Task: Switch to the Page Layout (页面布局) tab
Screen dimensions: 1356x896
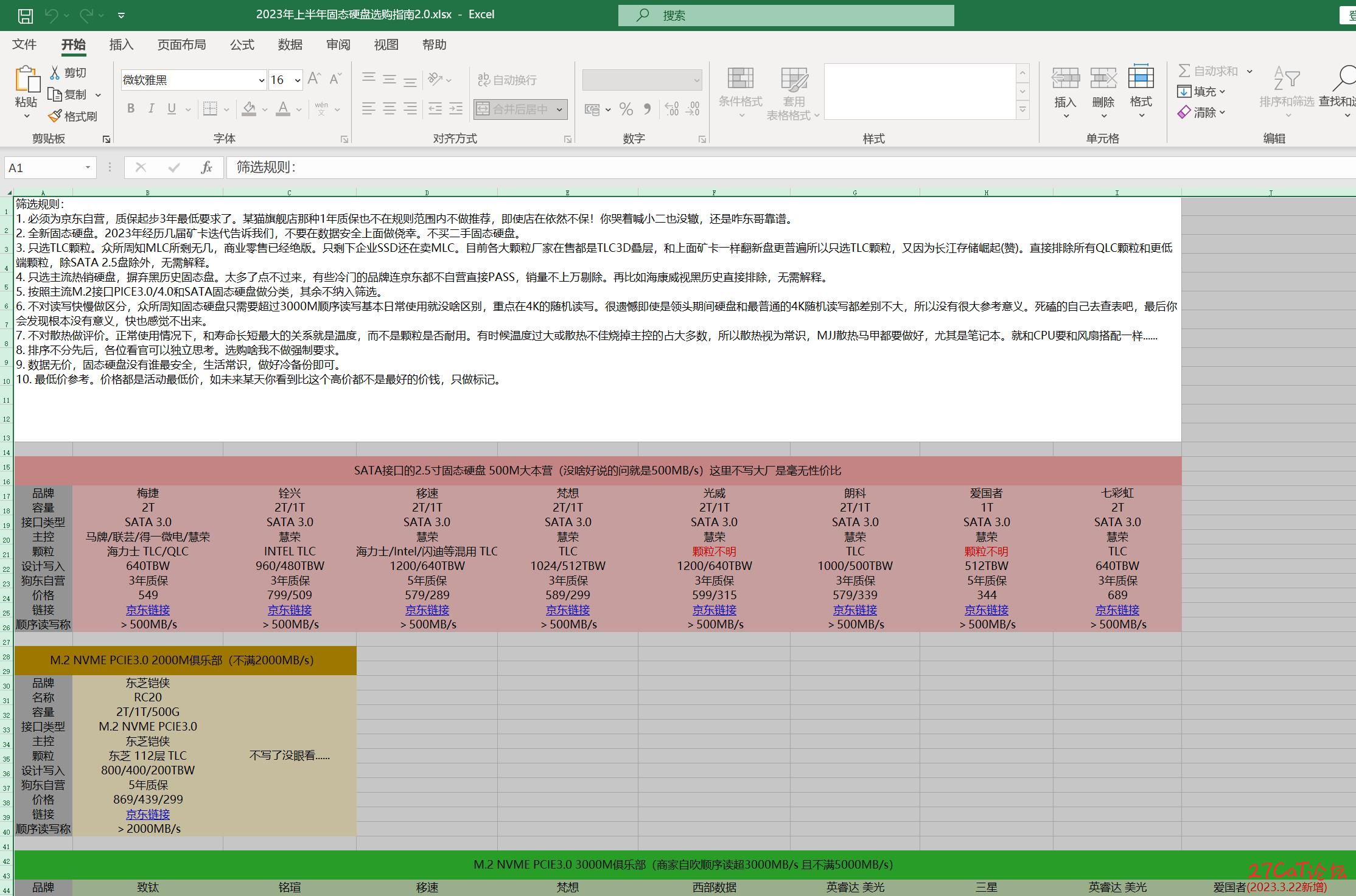Action: tap(181, 45)
